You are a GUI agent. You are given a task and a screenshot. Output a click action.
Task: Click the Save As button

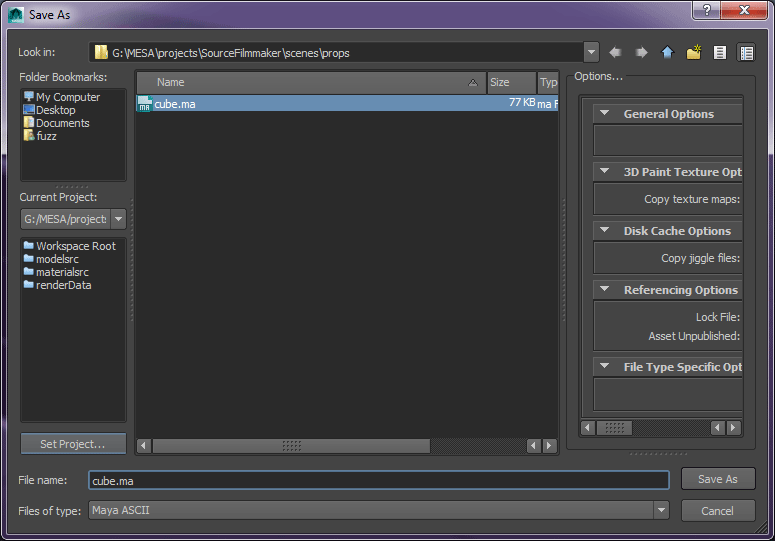click(717, 479)
